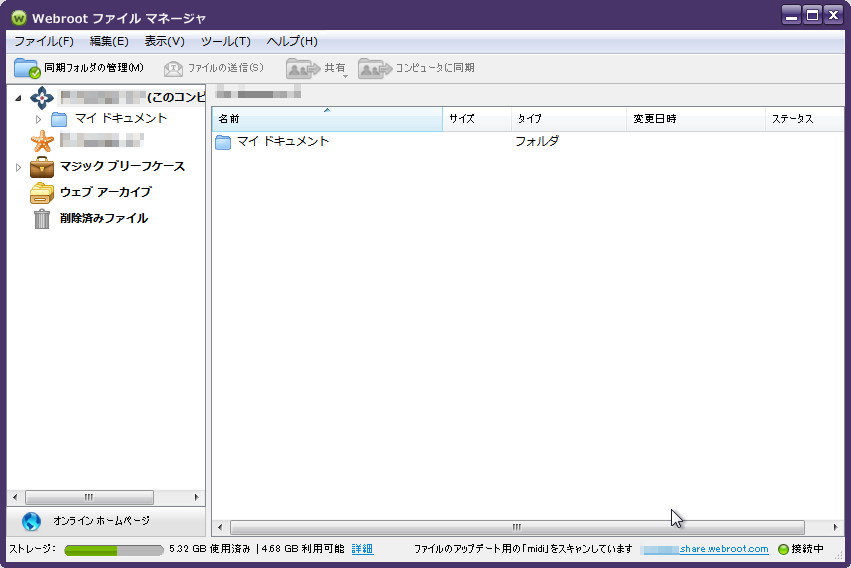The image size is (851, 568).
Task: Click the フォルダ type cell
Action: [537, 142]
